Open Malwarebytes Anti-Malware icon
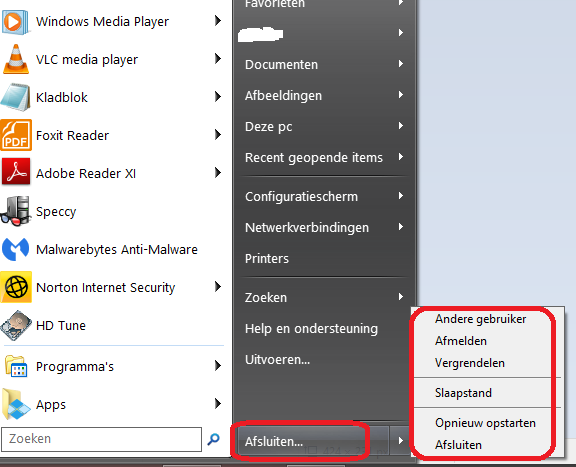 click(x=15, y=249)
